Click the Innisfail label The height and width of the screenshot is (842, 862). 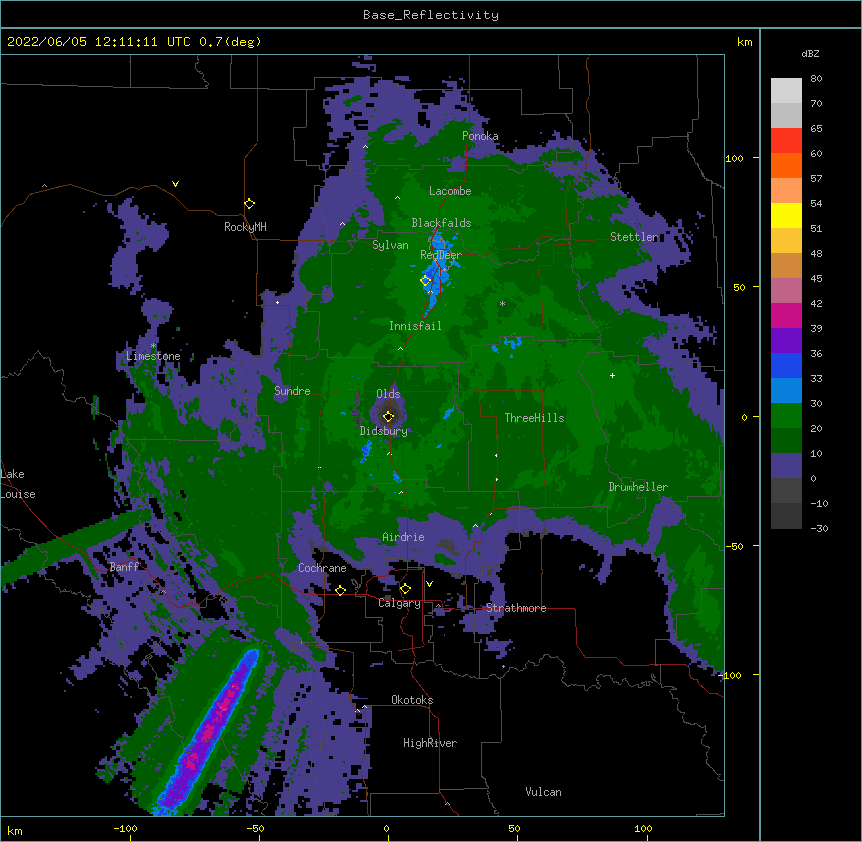pos(415,326)
